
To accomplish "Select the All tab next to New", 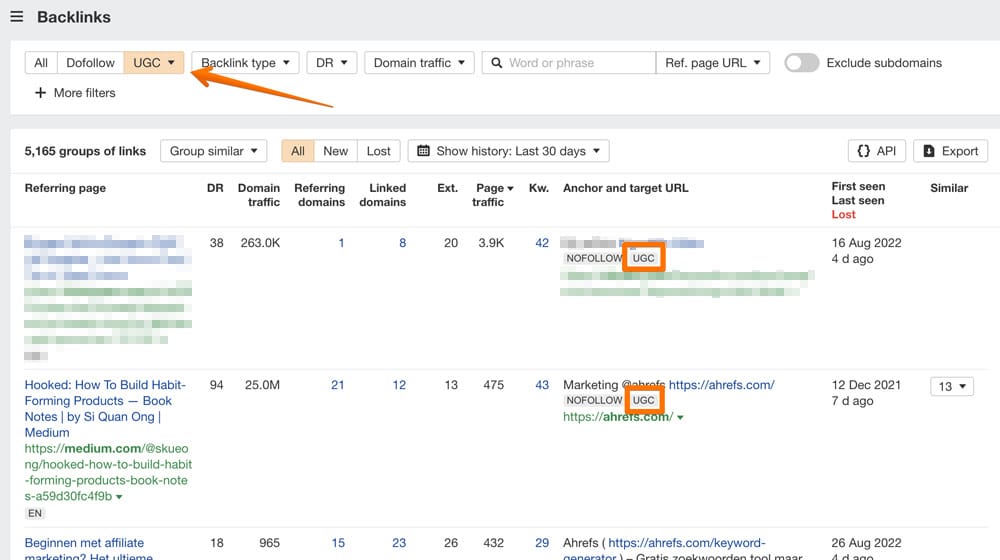I will [x=298, y=151].
